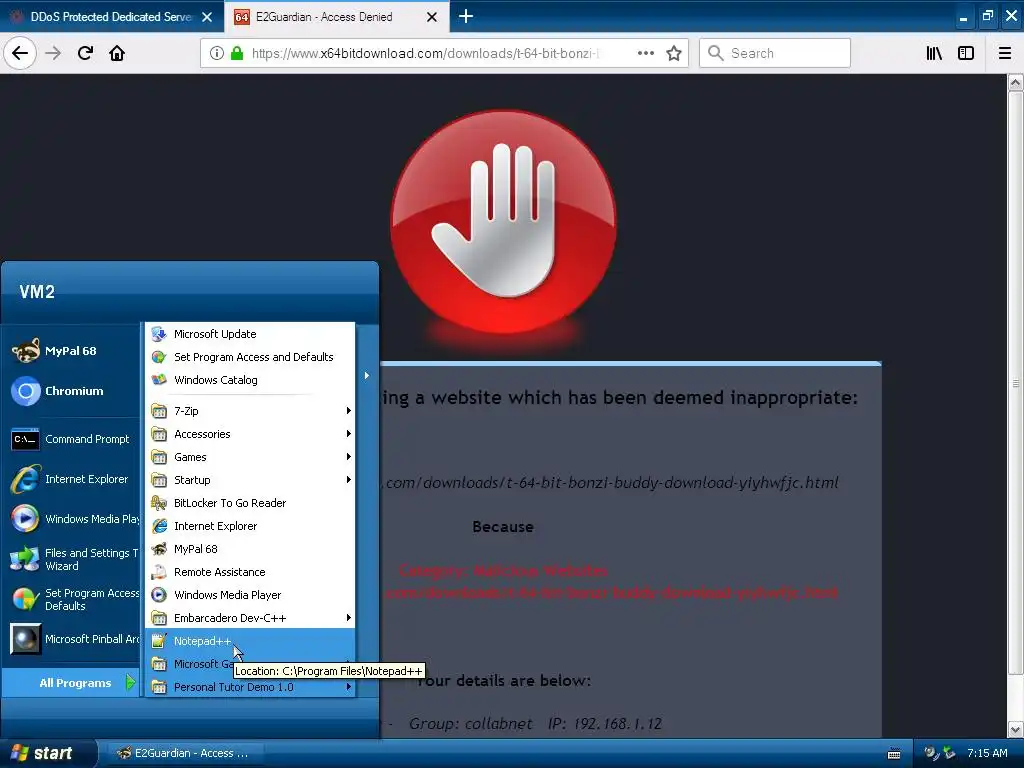Launch MyPal 68 from pinned start list
This screenshot has width=1024, height=768.
pyautogui.click(x=71, y=351)
